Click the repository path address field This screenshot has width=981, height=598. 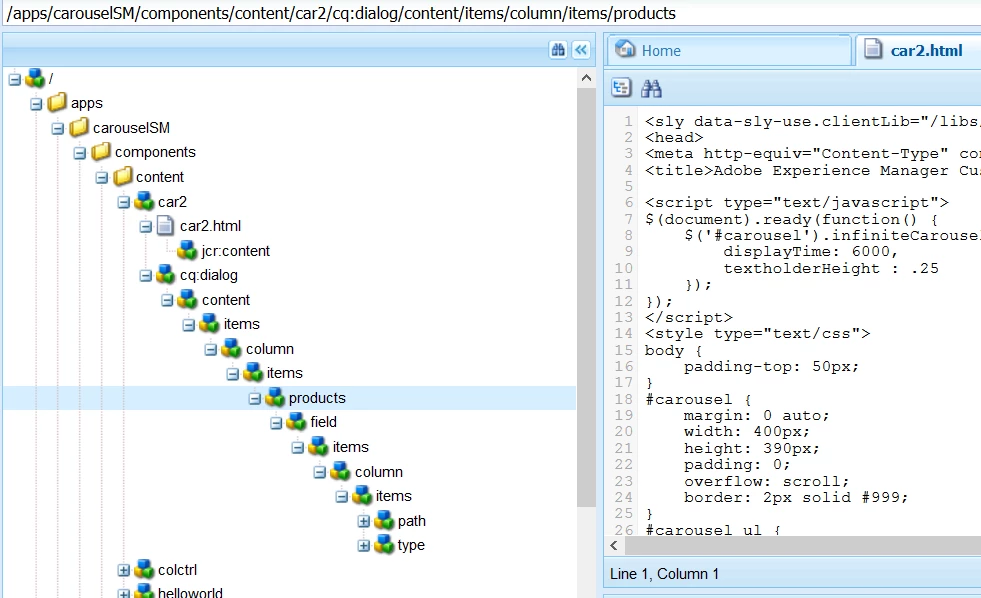(490, 13)
